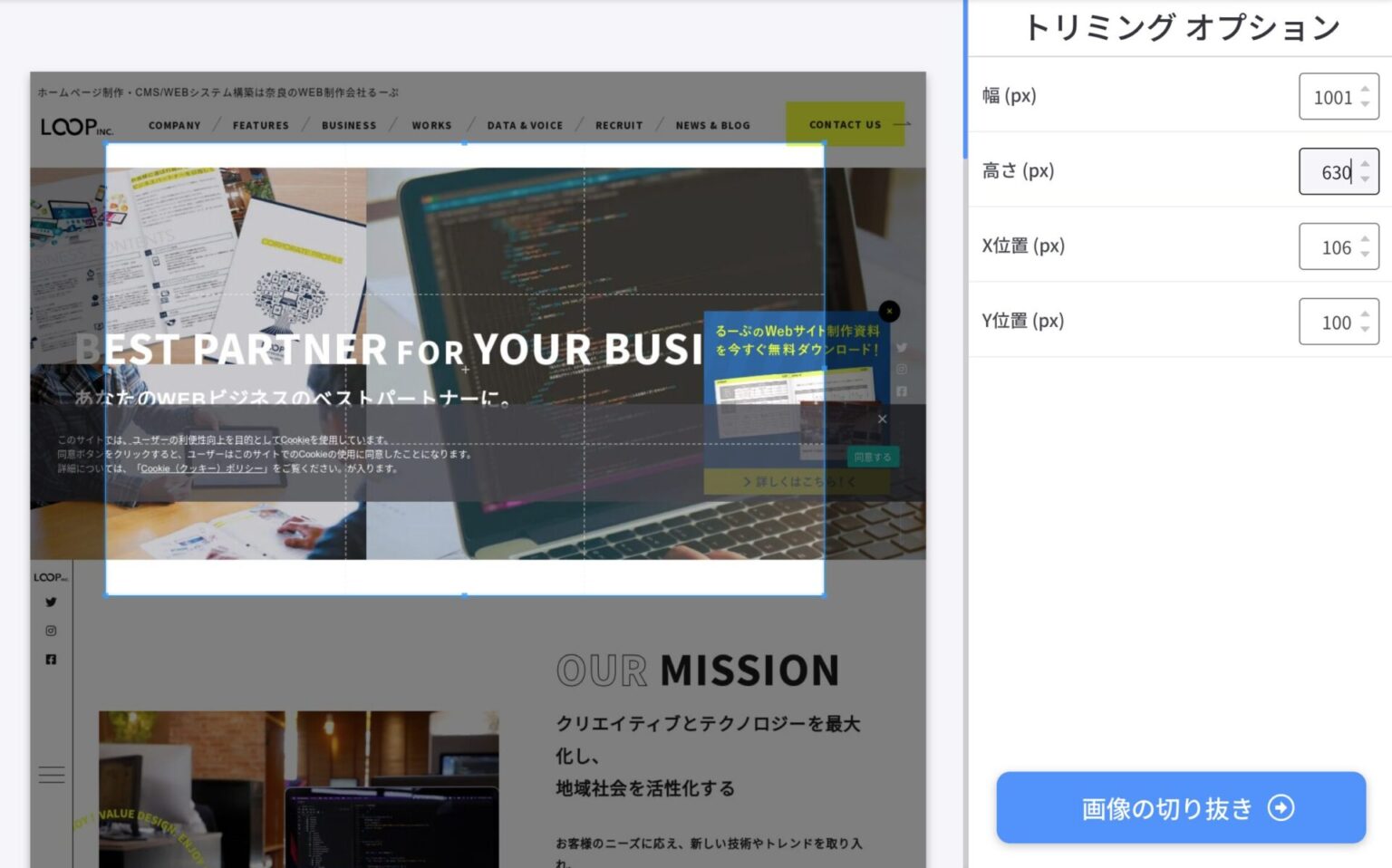Click the X位置 (px) input field
This screenshot has height=868, width=1392.
point(1339,246)
